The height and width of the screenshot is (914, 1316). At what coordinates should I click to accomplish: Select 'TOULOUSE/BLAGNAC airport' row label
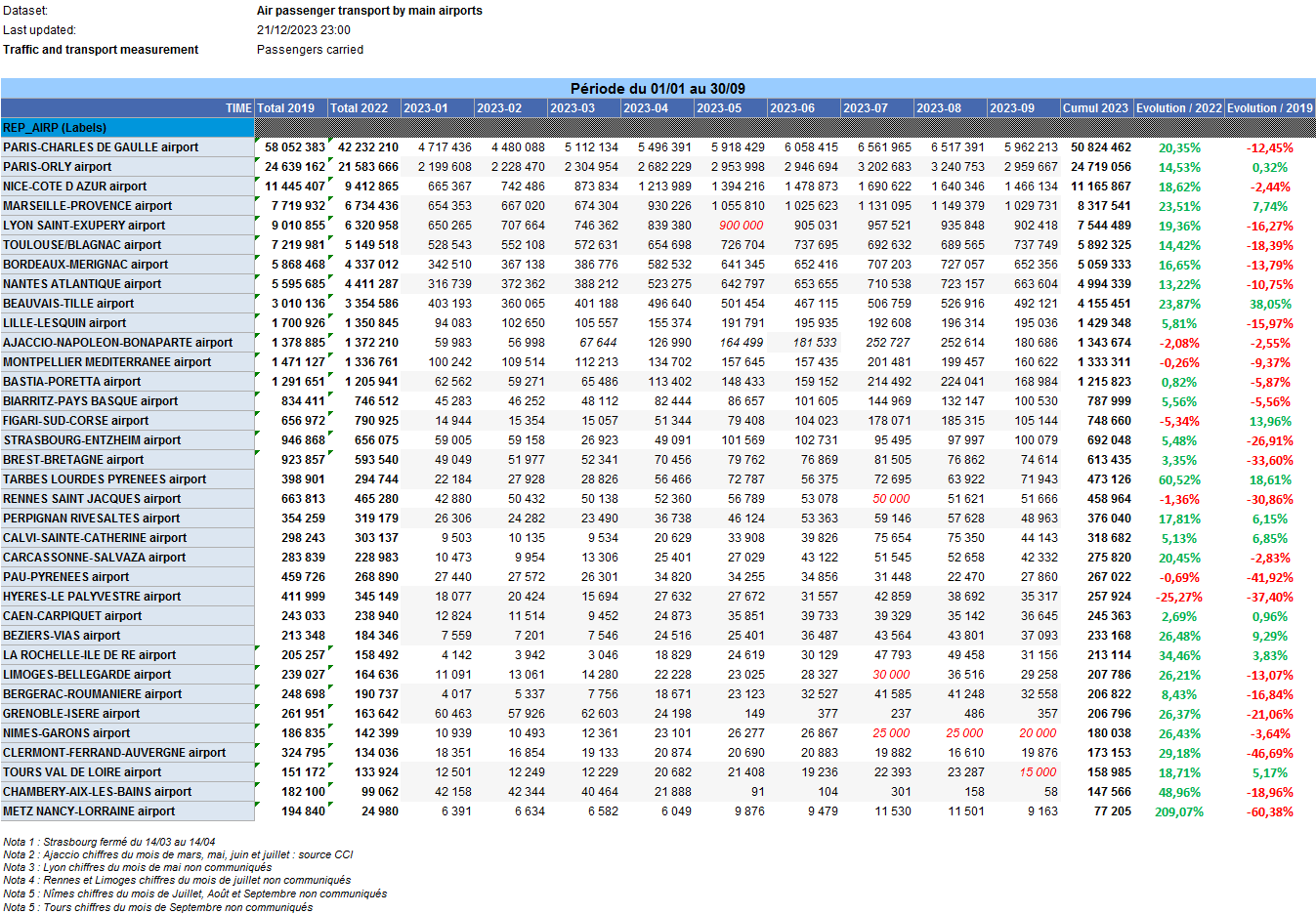[127, 245]
